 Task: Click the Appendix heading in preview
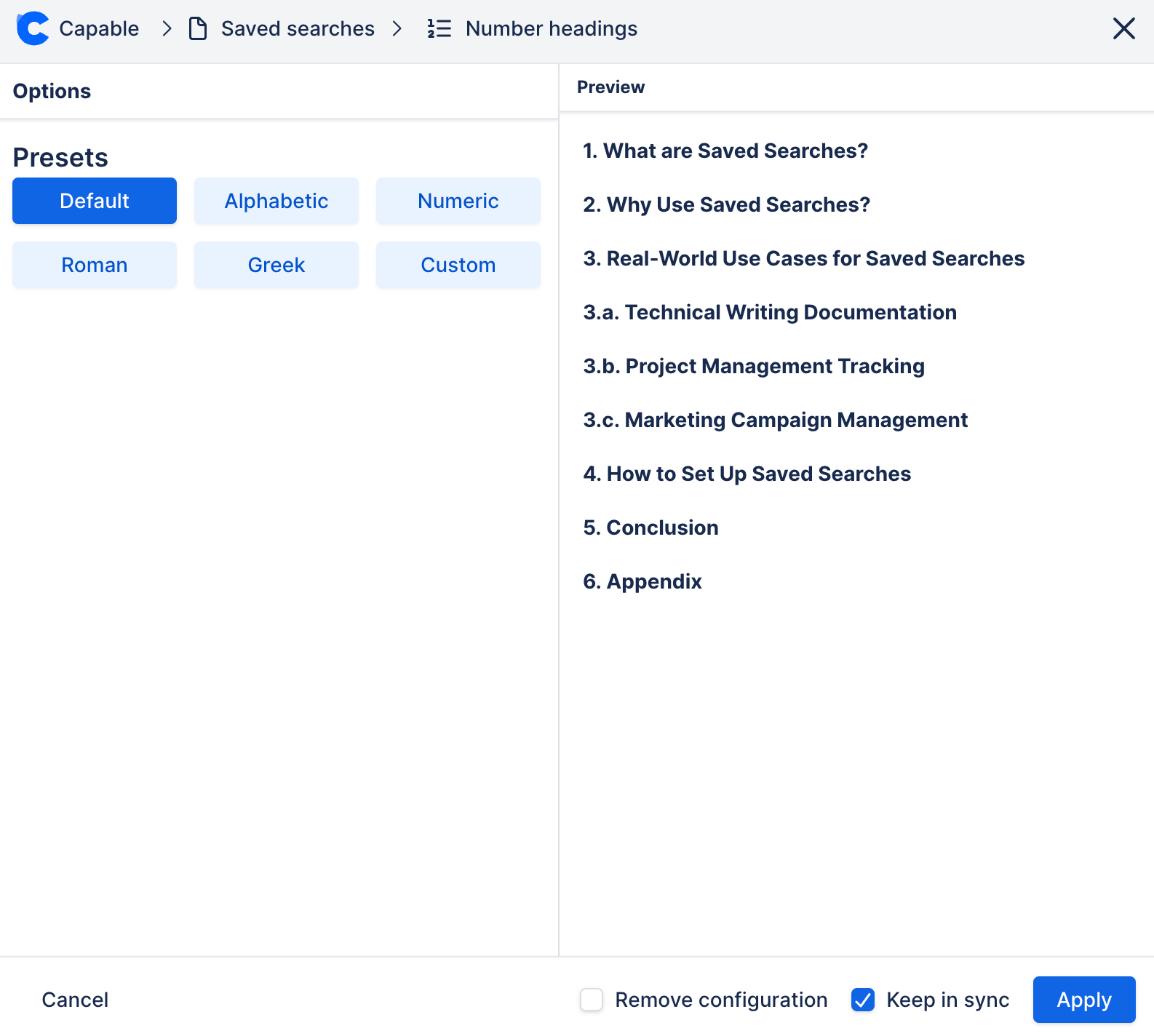click(642, 581)
